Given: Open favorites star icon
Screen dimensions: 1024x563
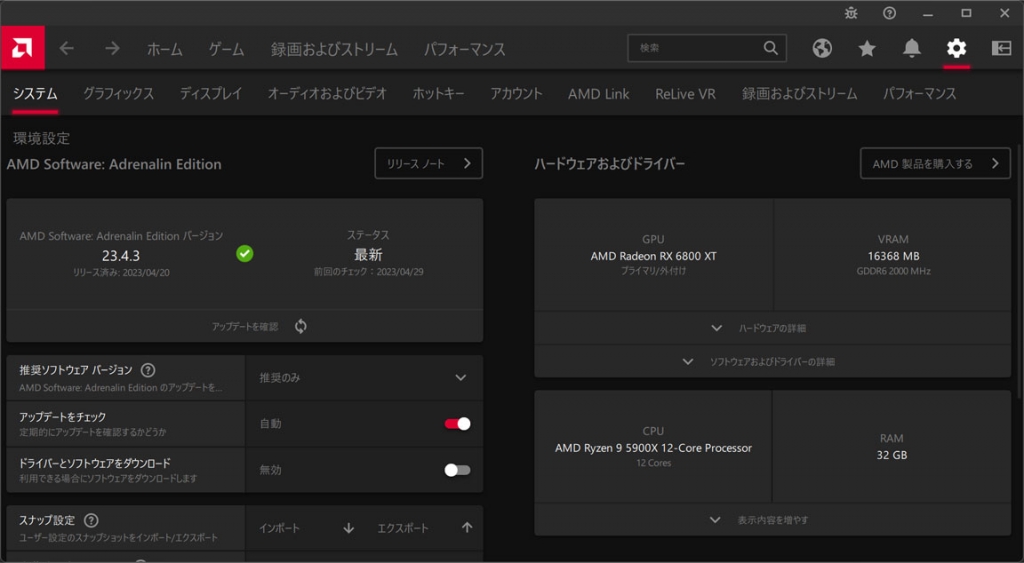Looking at the screenshot, I should tap(867, 48).
